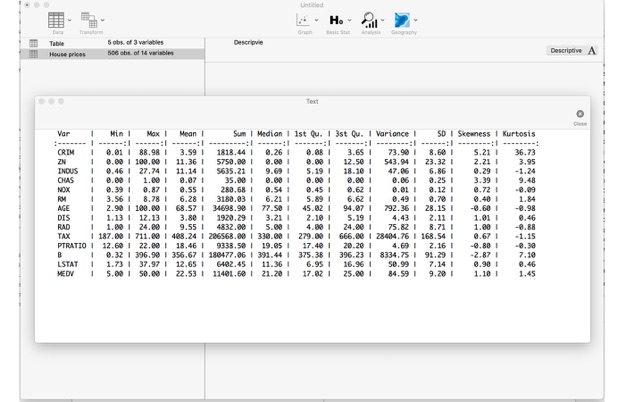643x402 pixels.
Task: Click the Kurtosis column header
Action: point(519,134)
